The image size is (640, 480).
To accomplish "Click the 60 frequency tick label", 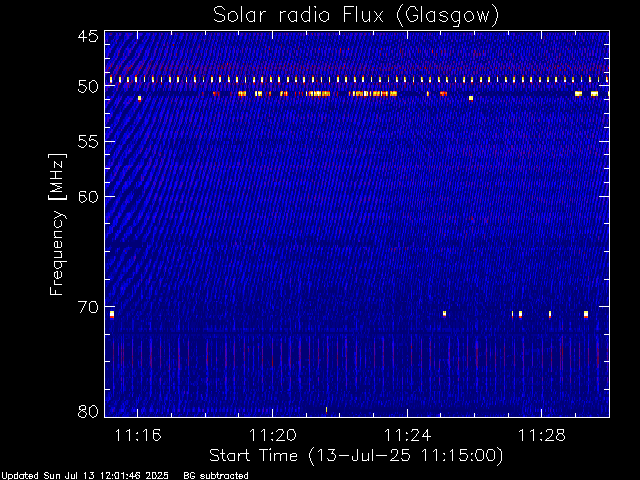I will coord(88,197).
